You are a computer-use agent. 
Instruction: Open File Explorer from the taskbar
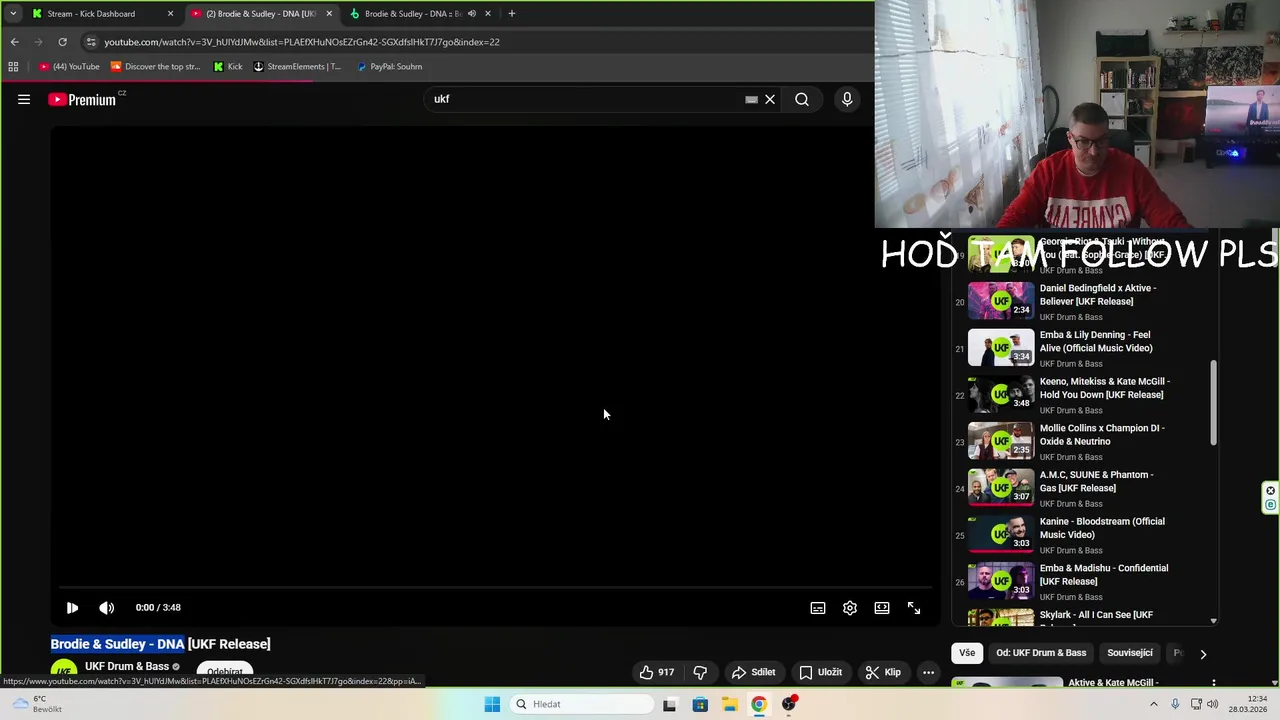point(730,704)
